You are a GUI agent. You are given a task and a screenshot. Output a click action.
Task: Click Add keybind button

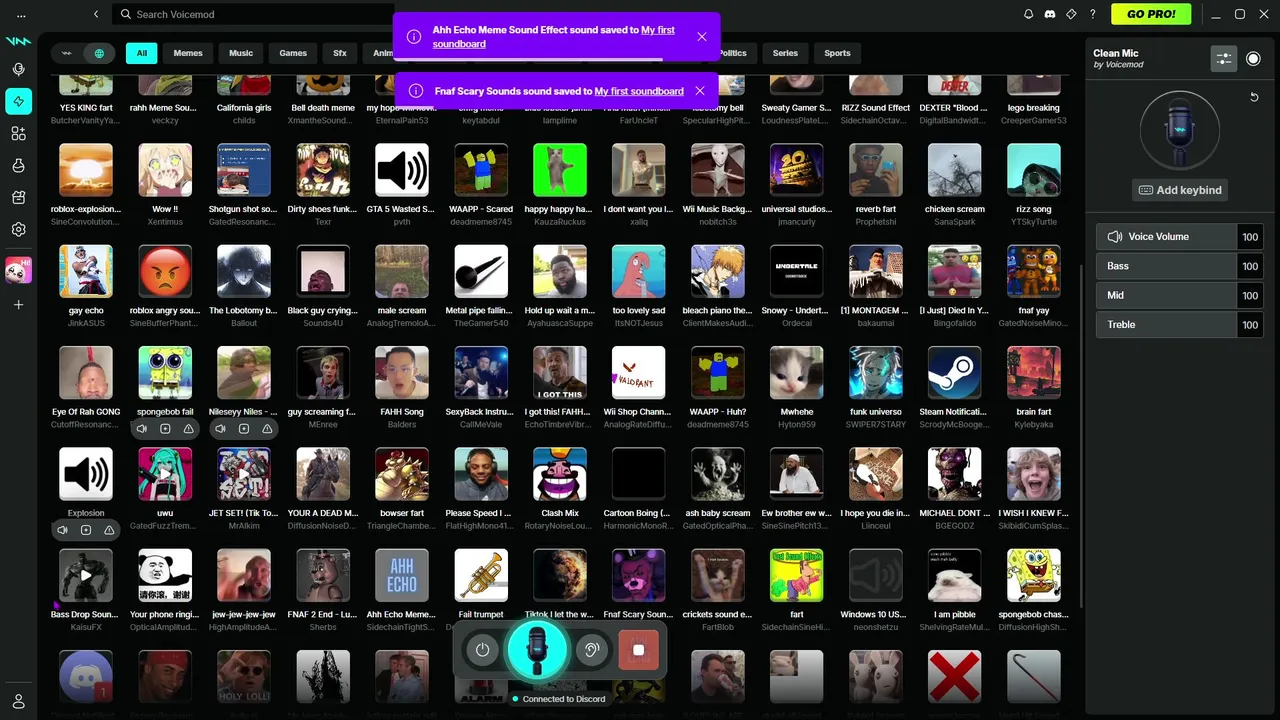pyautogui.click(x=1180, y=190)
